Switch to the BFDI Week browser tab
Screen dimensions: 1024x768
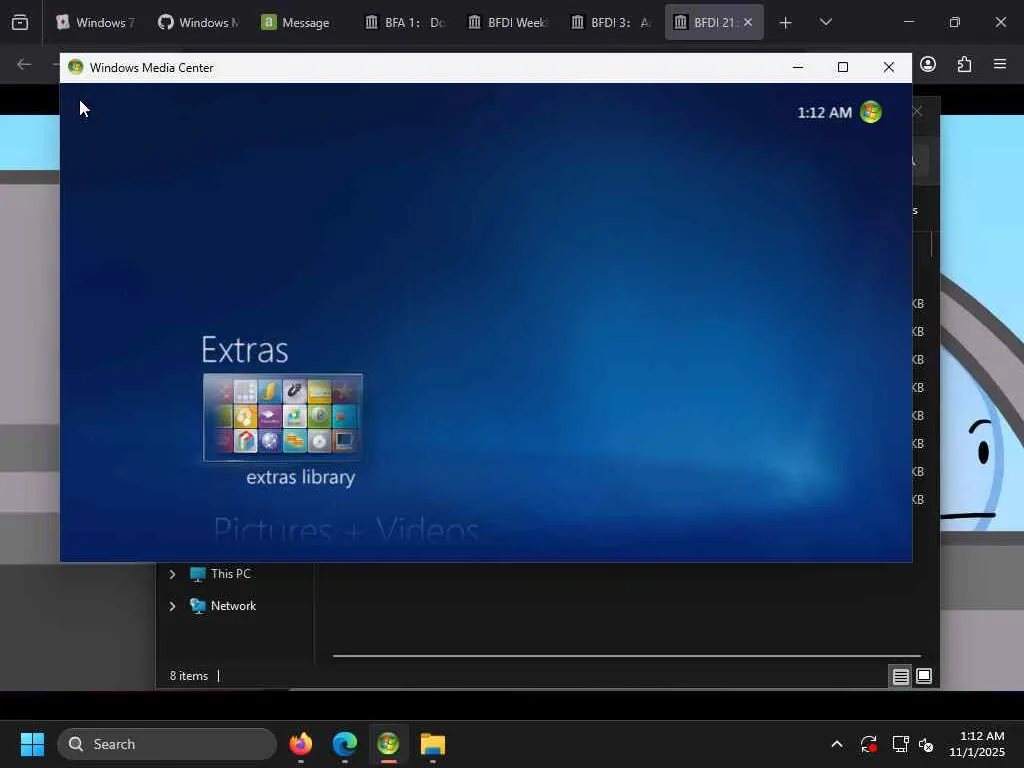pyautogui.click(x=508, y=22)
